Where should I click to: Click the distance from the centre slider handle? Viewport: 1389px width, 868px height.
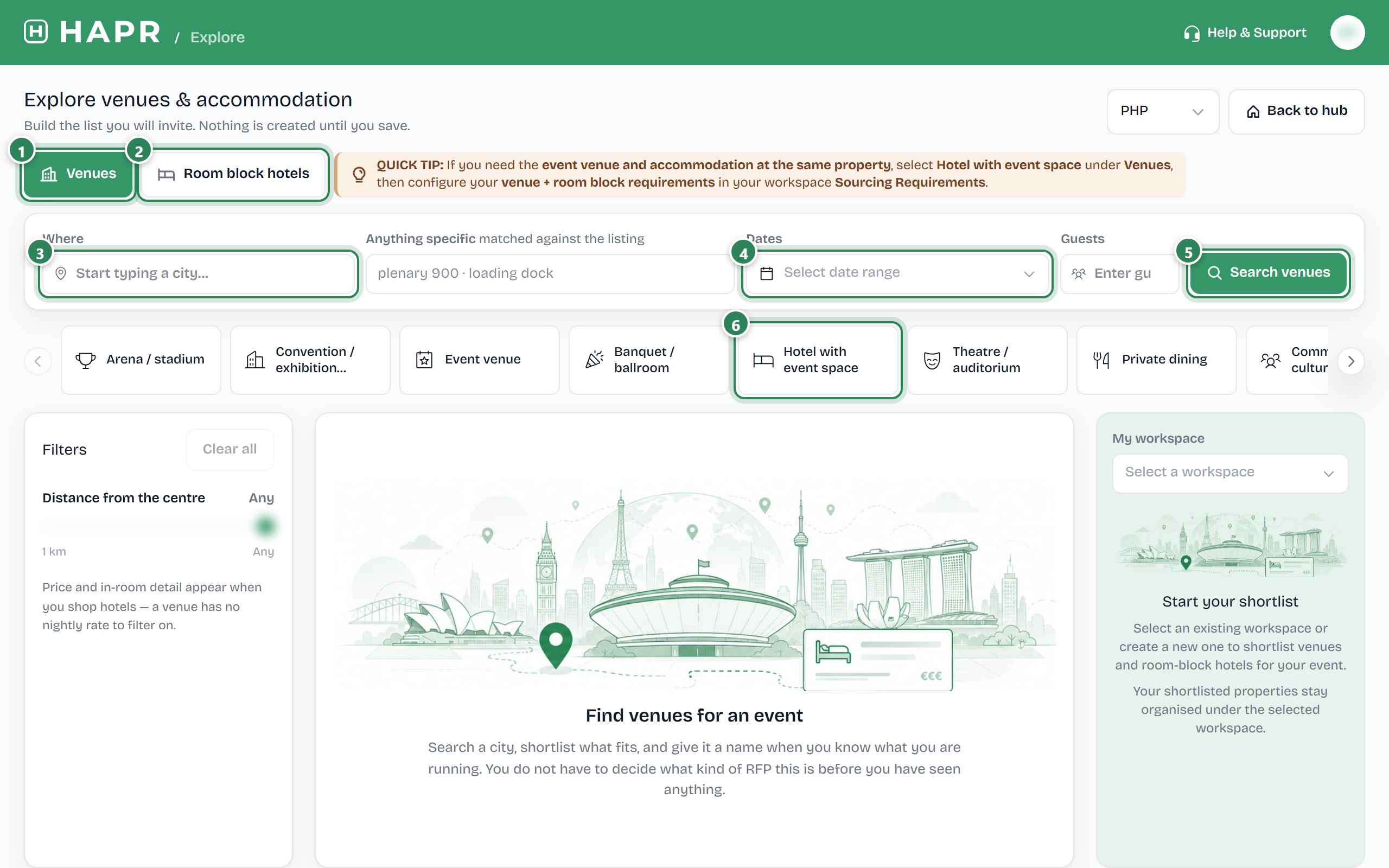(265, 525)
